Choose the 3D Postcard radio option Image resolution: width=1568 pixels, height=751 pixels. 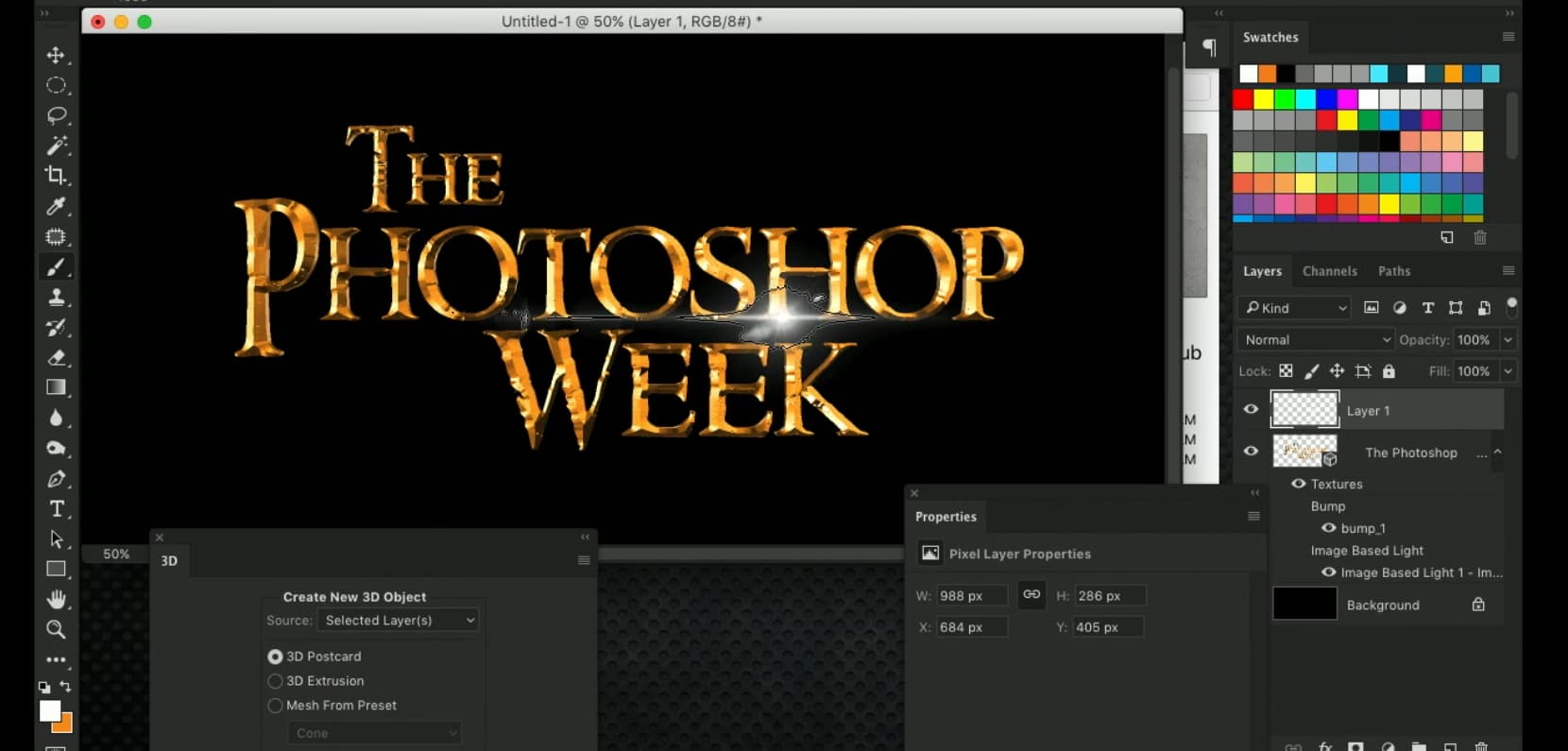pyautogui.click(x=276, y=657)
